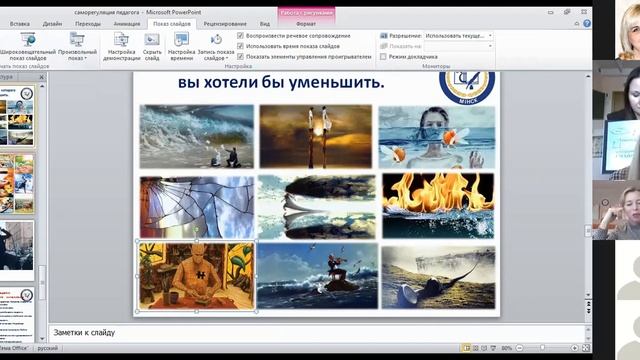Select the fourth slide thumbnail with red text
This screenshot has height=360, width=640.
pos(17,315)
